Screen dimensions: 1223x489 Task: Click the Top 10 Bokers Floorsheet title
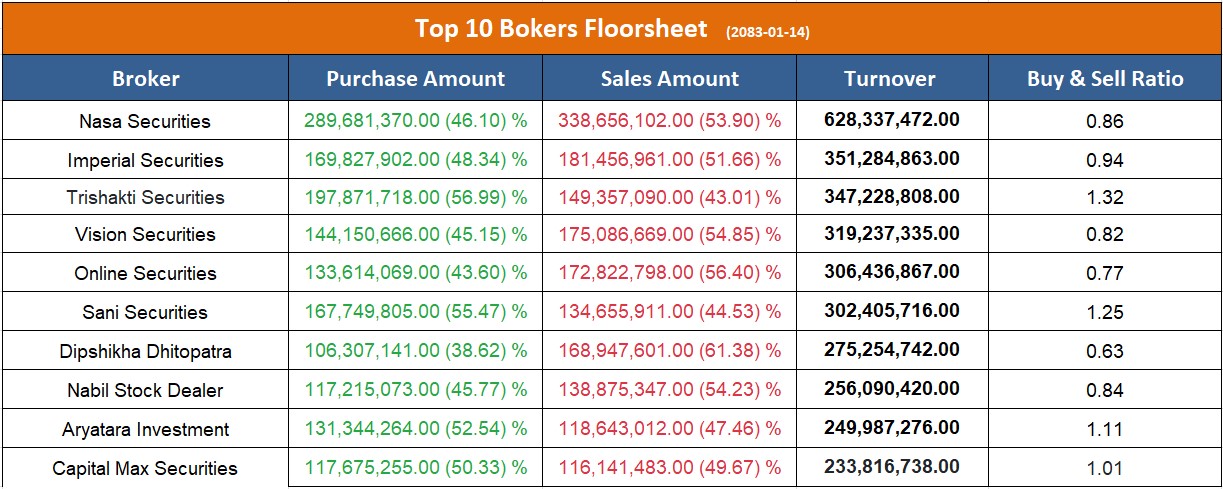tap(563, 28)
